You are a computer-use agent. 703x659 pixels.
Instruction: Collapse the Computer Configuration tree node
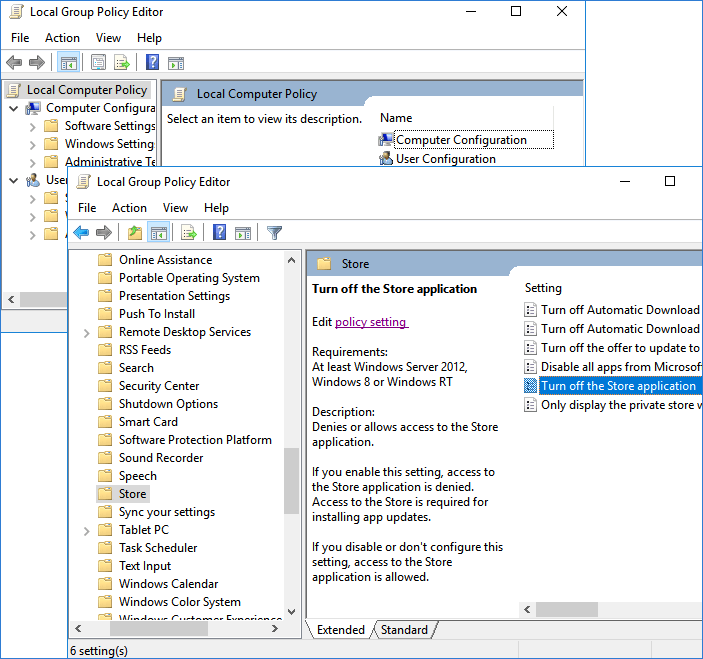pos(13,108)
